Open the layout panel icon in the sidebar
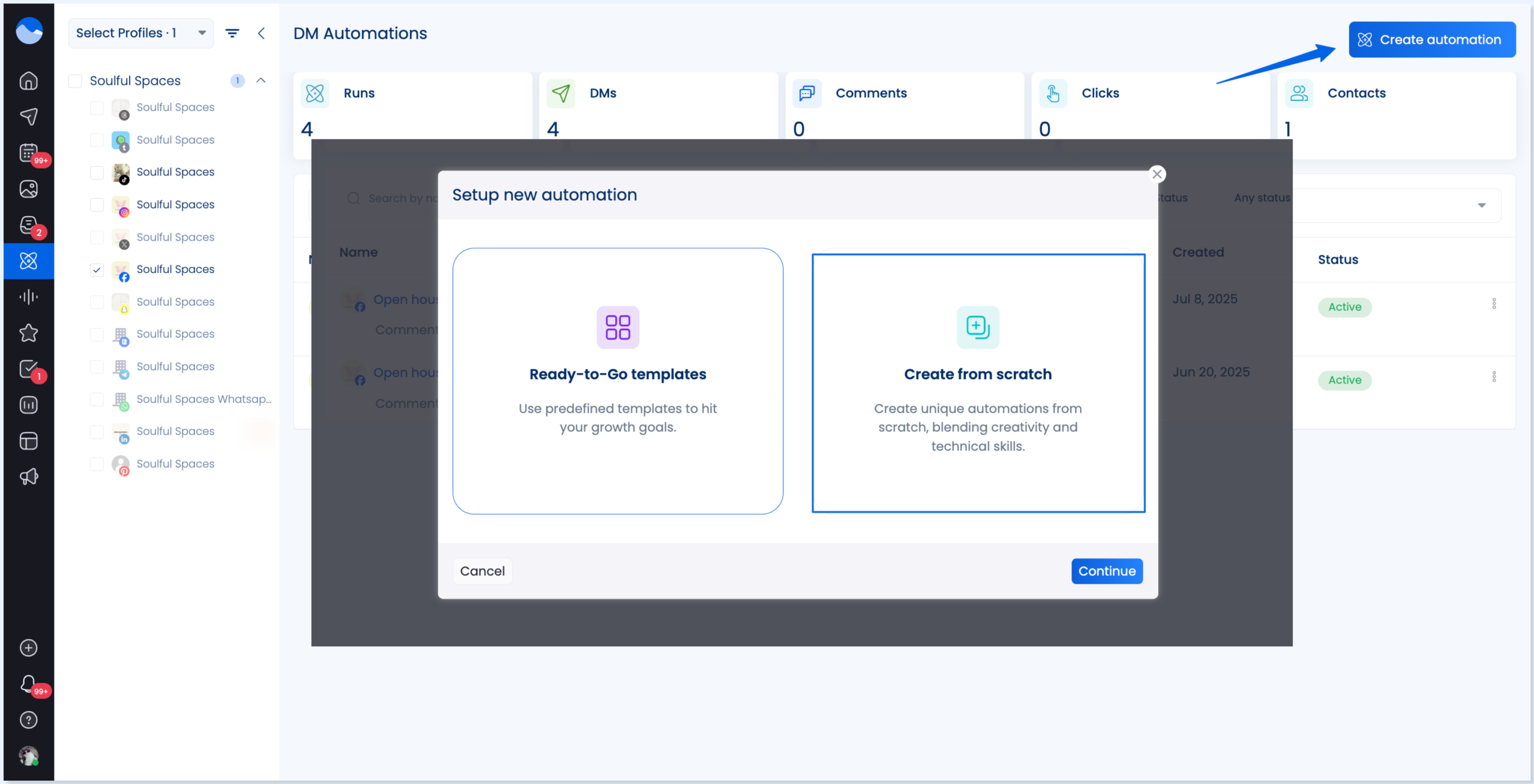Viewport: 1534px width, 784px height. point(29,441)
